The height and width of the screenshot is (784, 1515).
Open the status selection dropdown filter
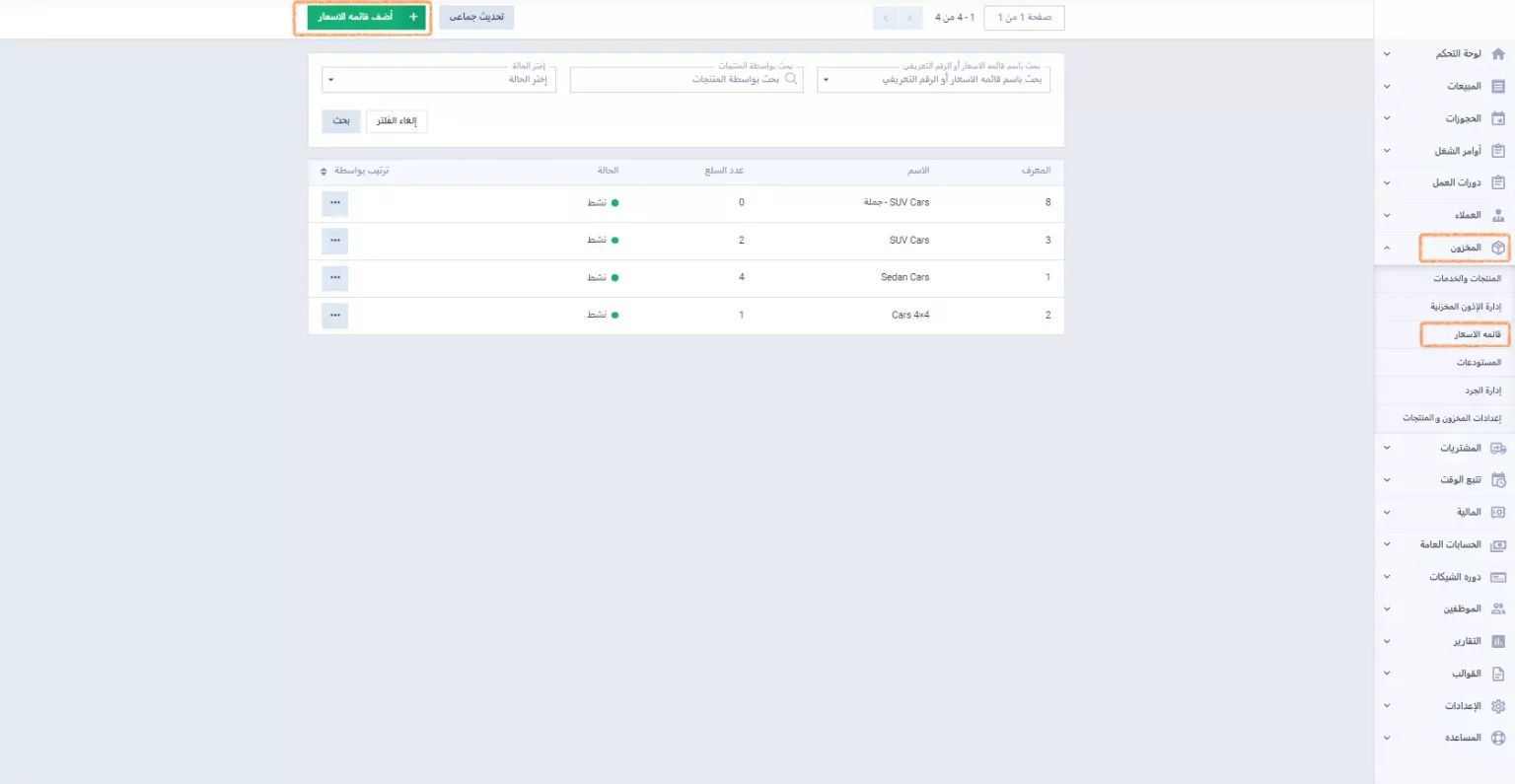click(439, 80)
